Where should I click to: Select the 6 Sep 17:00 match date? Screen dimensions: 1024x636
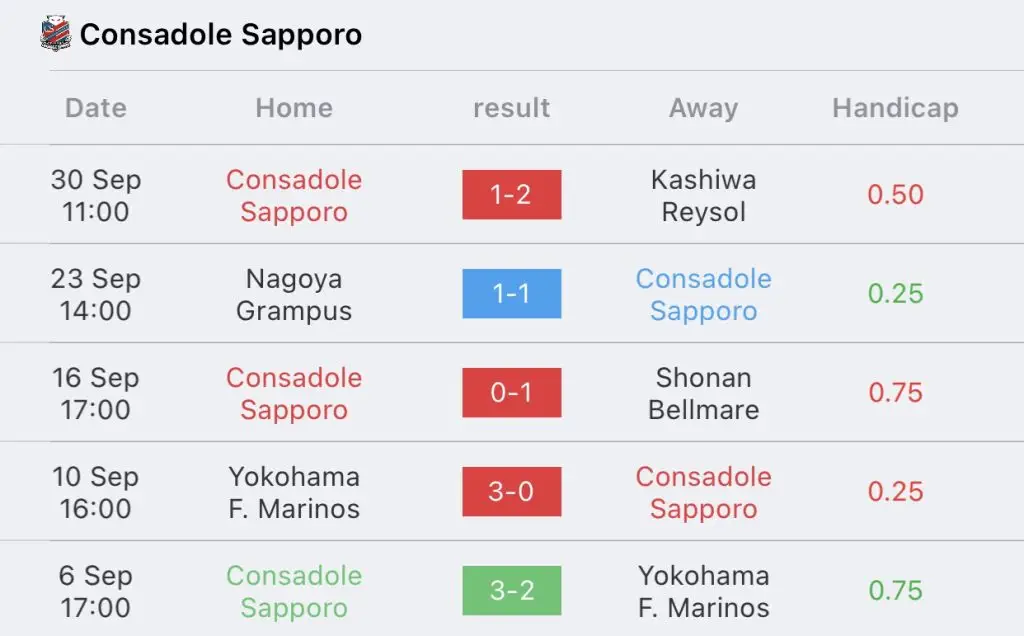[96, 591]
